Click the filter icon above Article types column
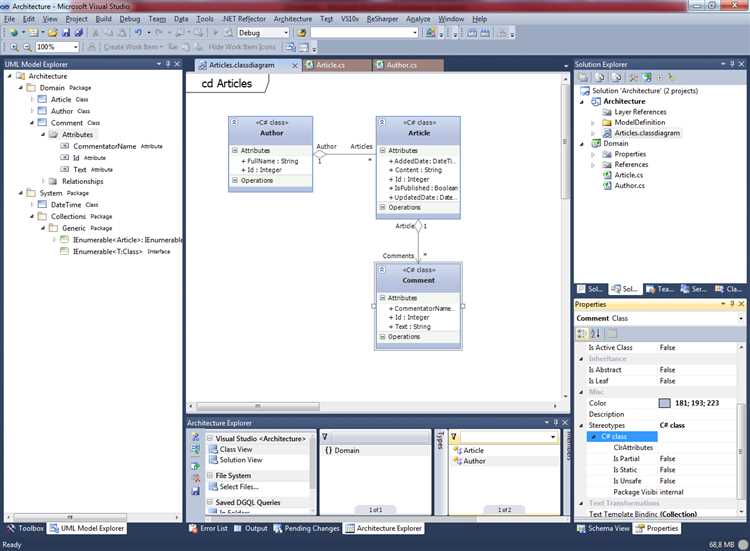 click(453, 437)
